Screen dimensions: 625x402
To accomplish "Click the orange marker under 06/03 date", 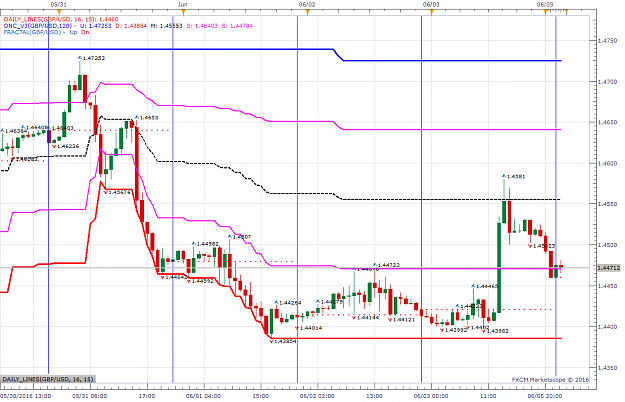I will 431,12.
